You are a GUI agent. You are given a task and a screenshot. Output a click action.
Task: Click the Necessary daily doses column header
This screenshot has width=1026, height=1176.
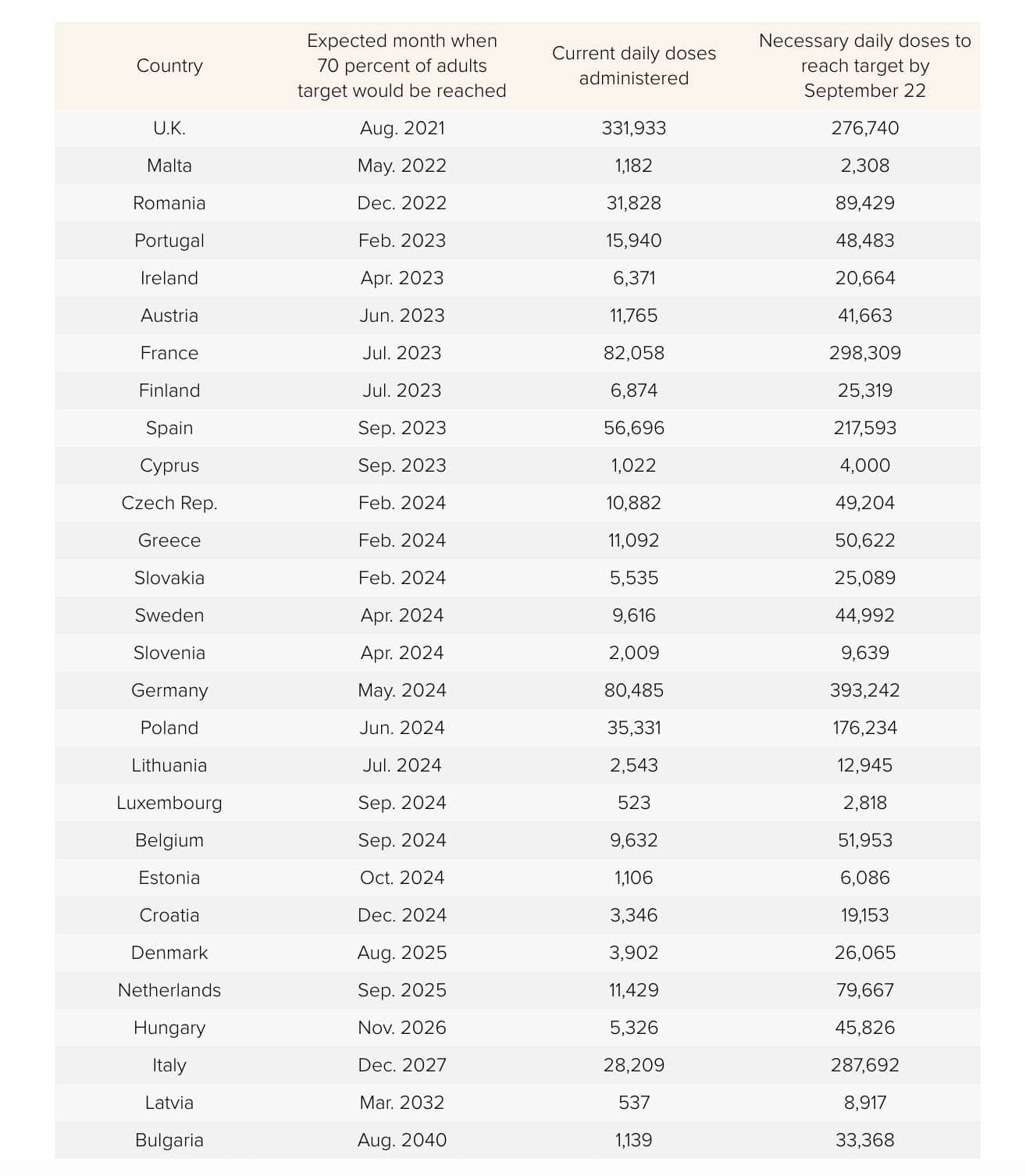pos(864,66)
